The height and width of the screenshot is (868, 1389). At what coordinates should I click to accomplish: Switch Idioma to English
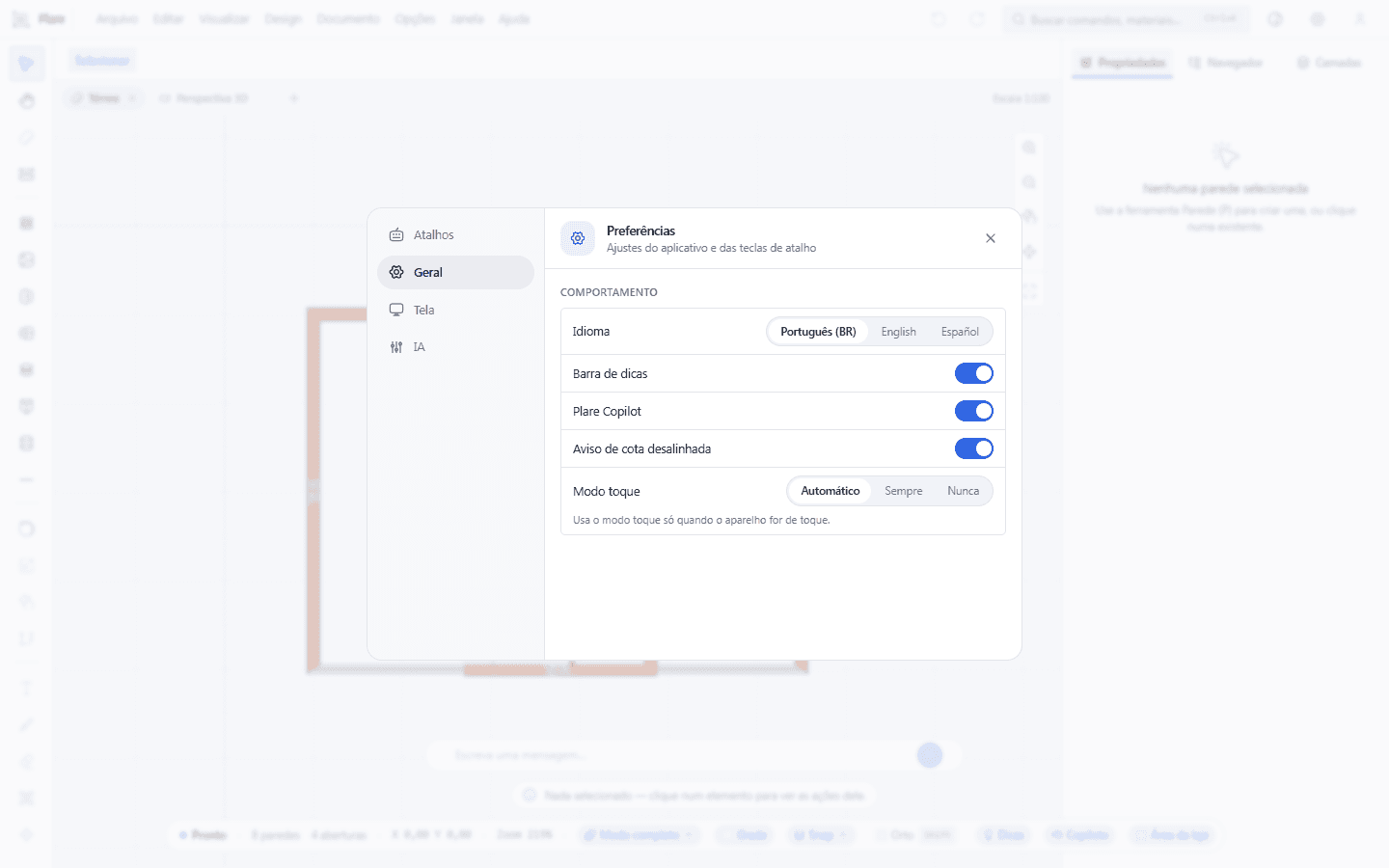898,332
